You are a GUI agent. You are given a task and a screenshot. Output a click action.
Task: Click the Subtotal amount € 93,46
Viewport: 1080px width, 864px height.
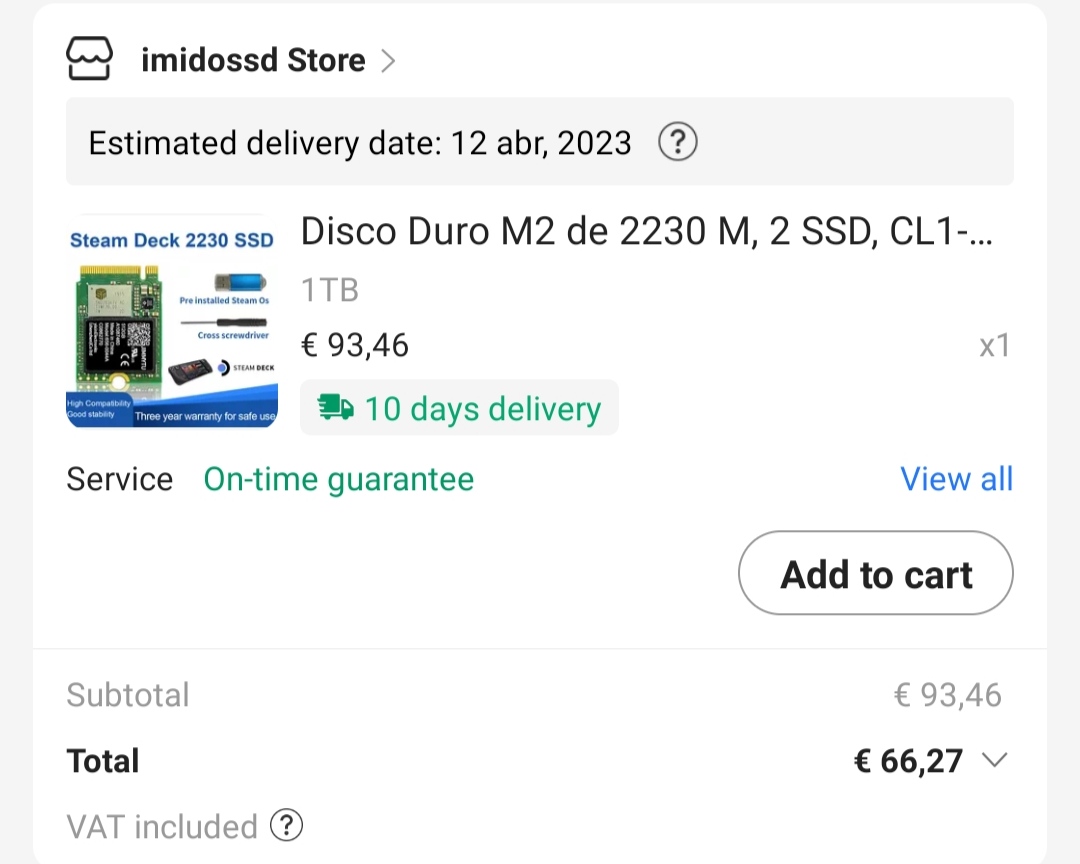[947, 695]
